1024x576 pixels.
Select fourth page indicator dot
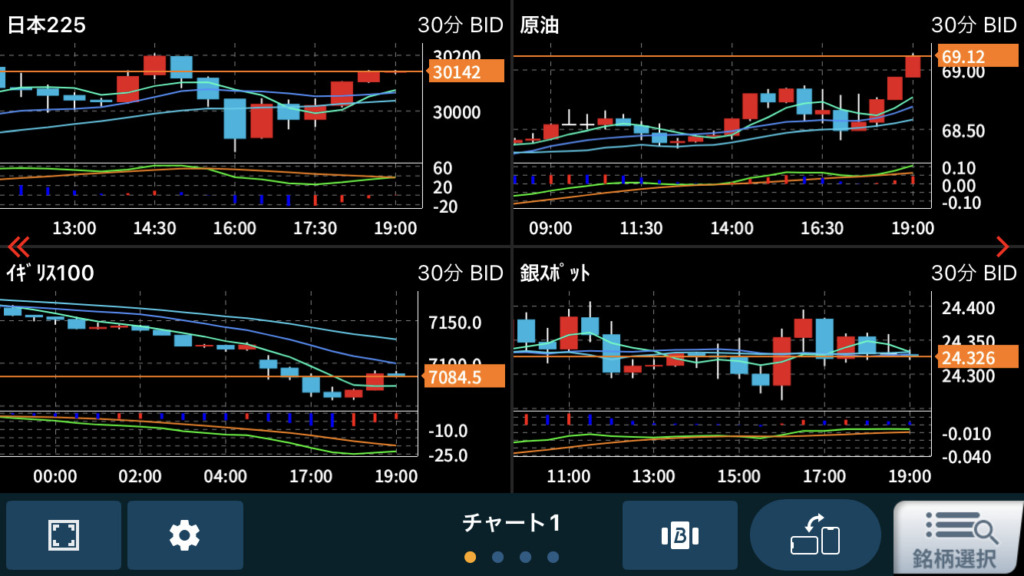coord(553,557)
